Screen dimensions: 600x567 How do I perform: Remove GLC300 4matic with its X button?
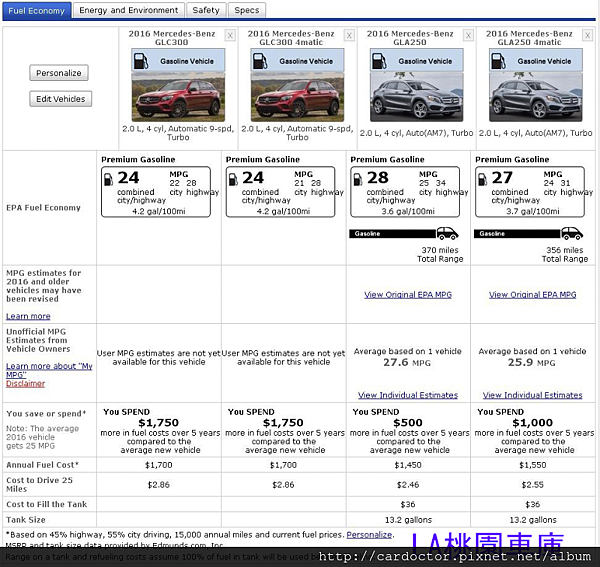[349, 36]
